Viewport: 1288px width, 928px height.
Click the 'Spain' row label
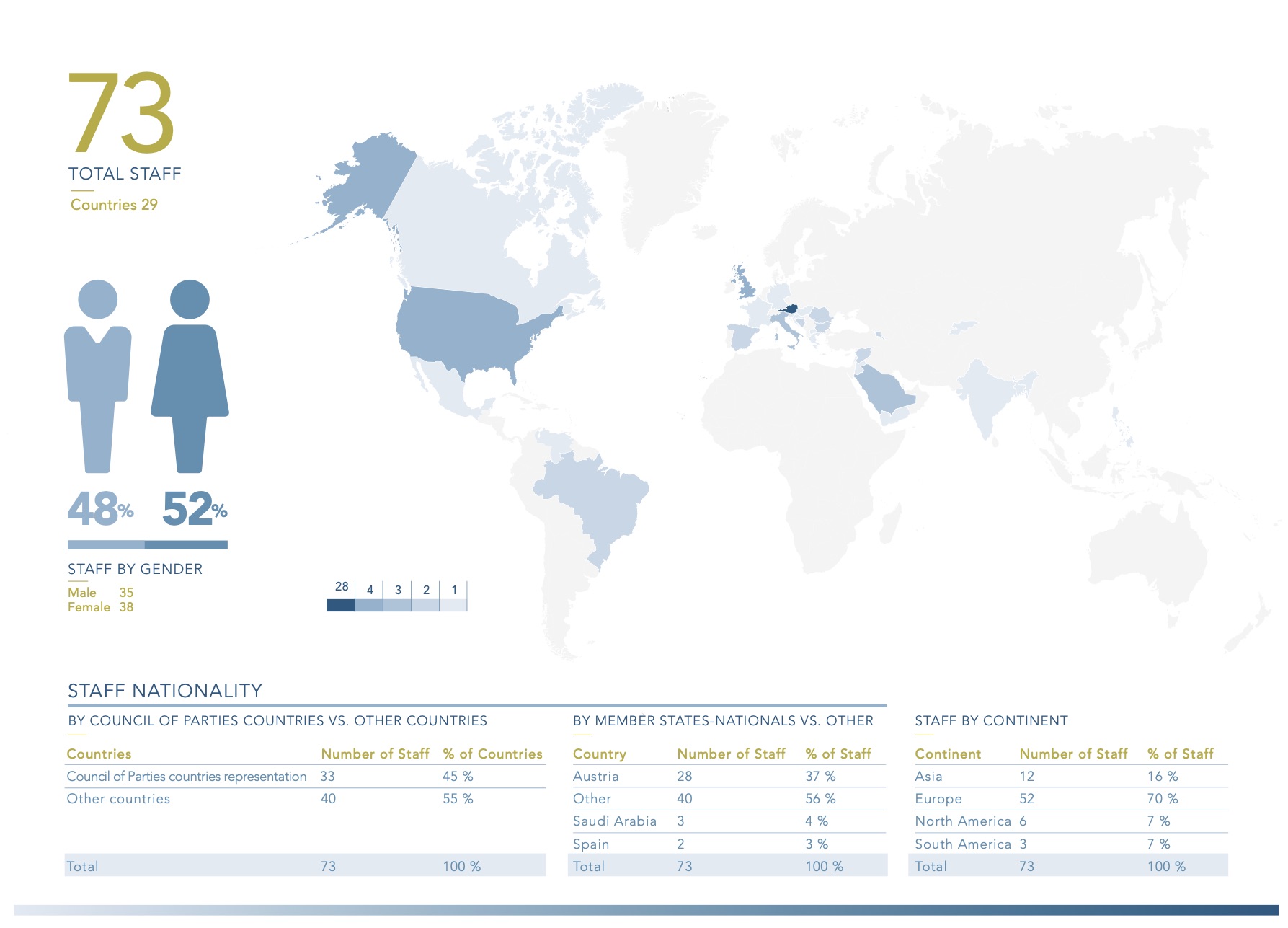click(591, 844)
